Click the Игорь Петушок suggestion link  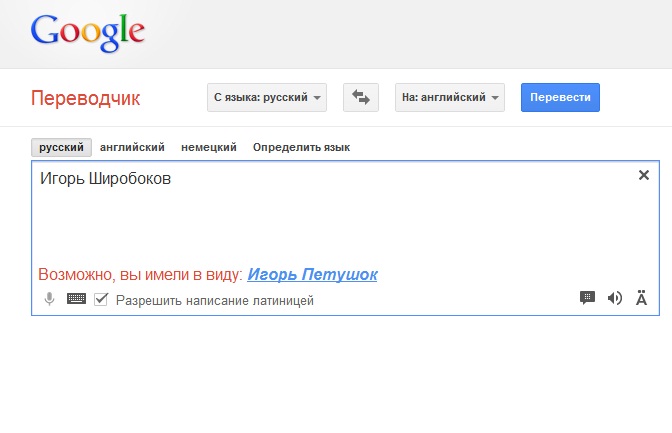point(312,274)
